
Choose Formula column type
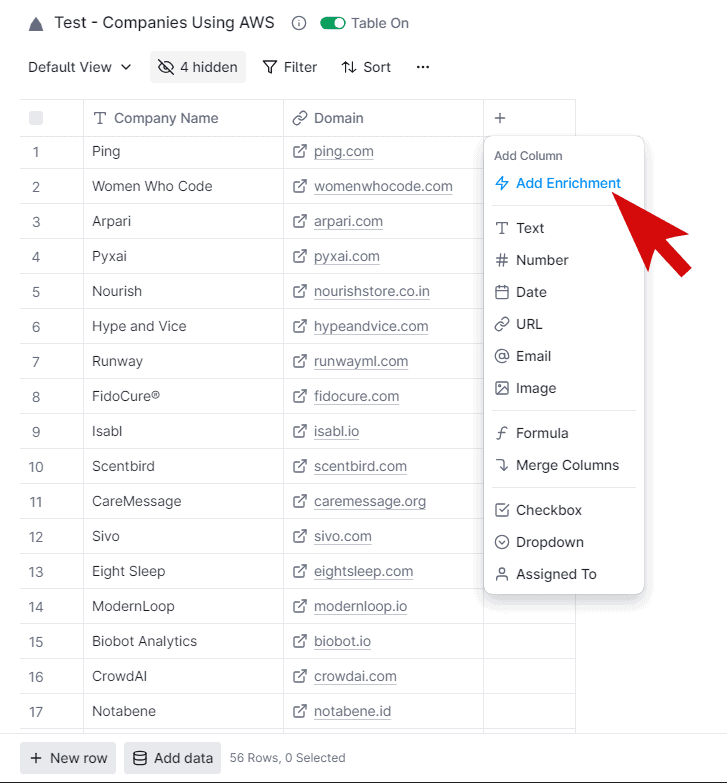tap(542, 433)
